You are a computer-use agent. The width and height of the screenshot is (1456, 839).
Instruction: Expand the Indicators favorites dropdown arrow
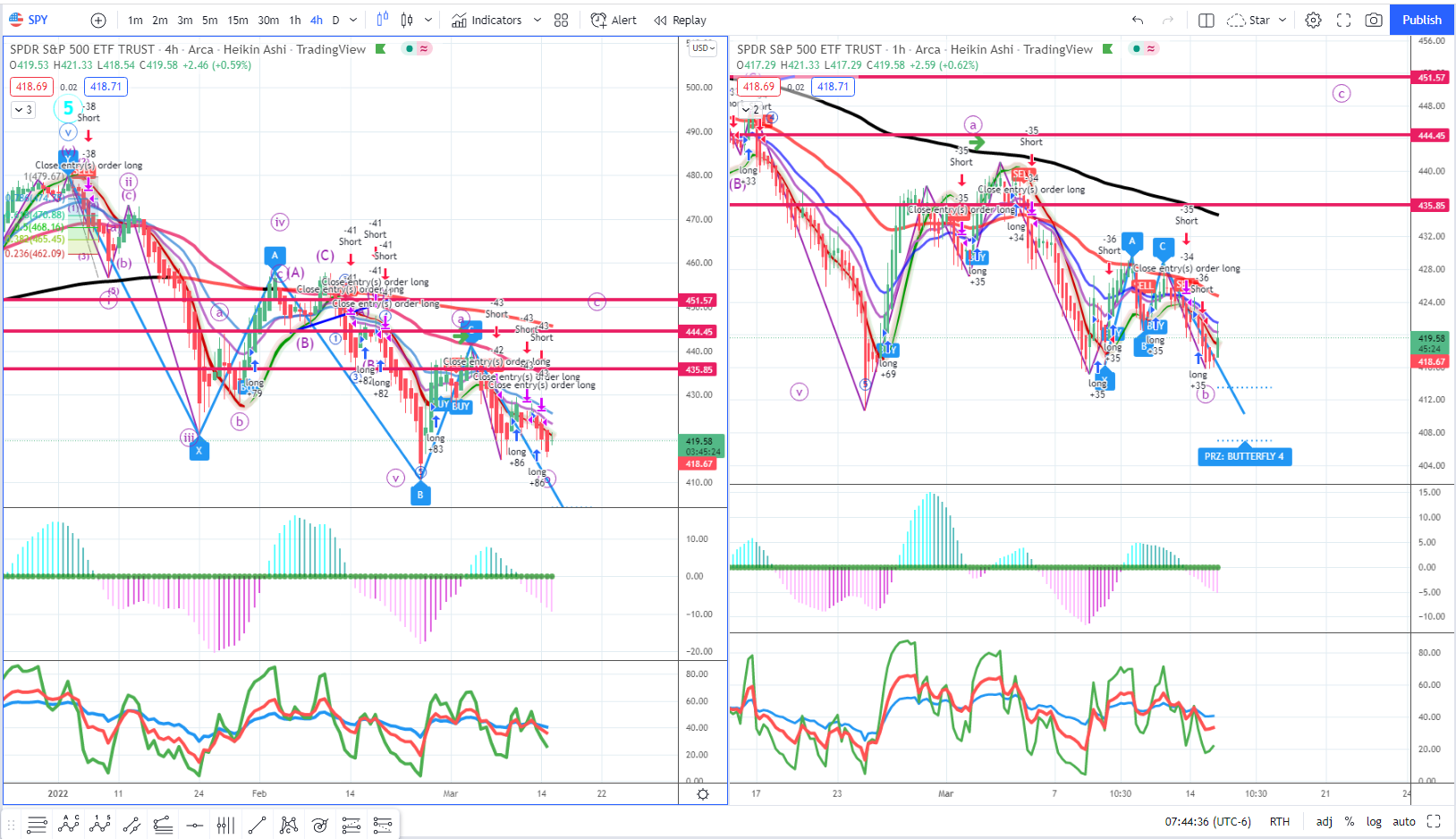pos(537,20)
